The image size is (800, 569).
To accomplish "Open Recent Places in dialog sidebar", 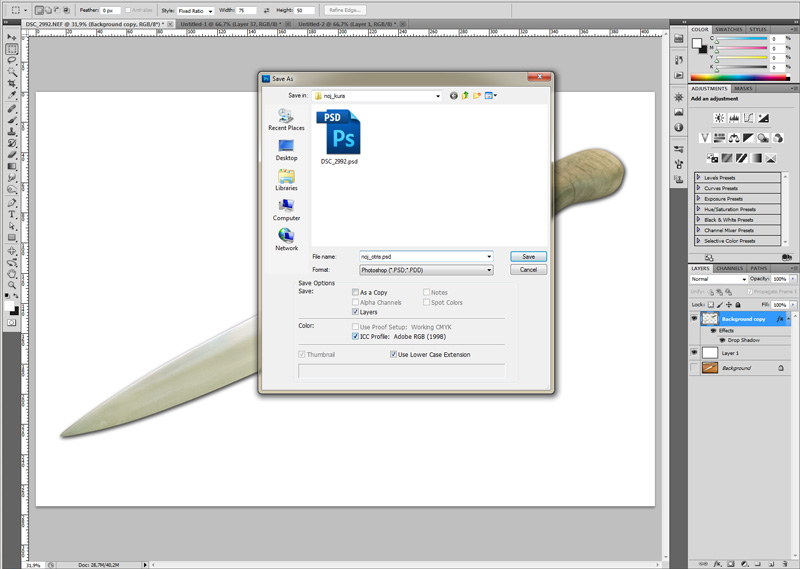I will click(286, 120).
